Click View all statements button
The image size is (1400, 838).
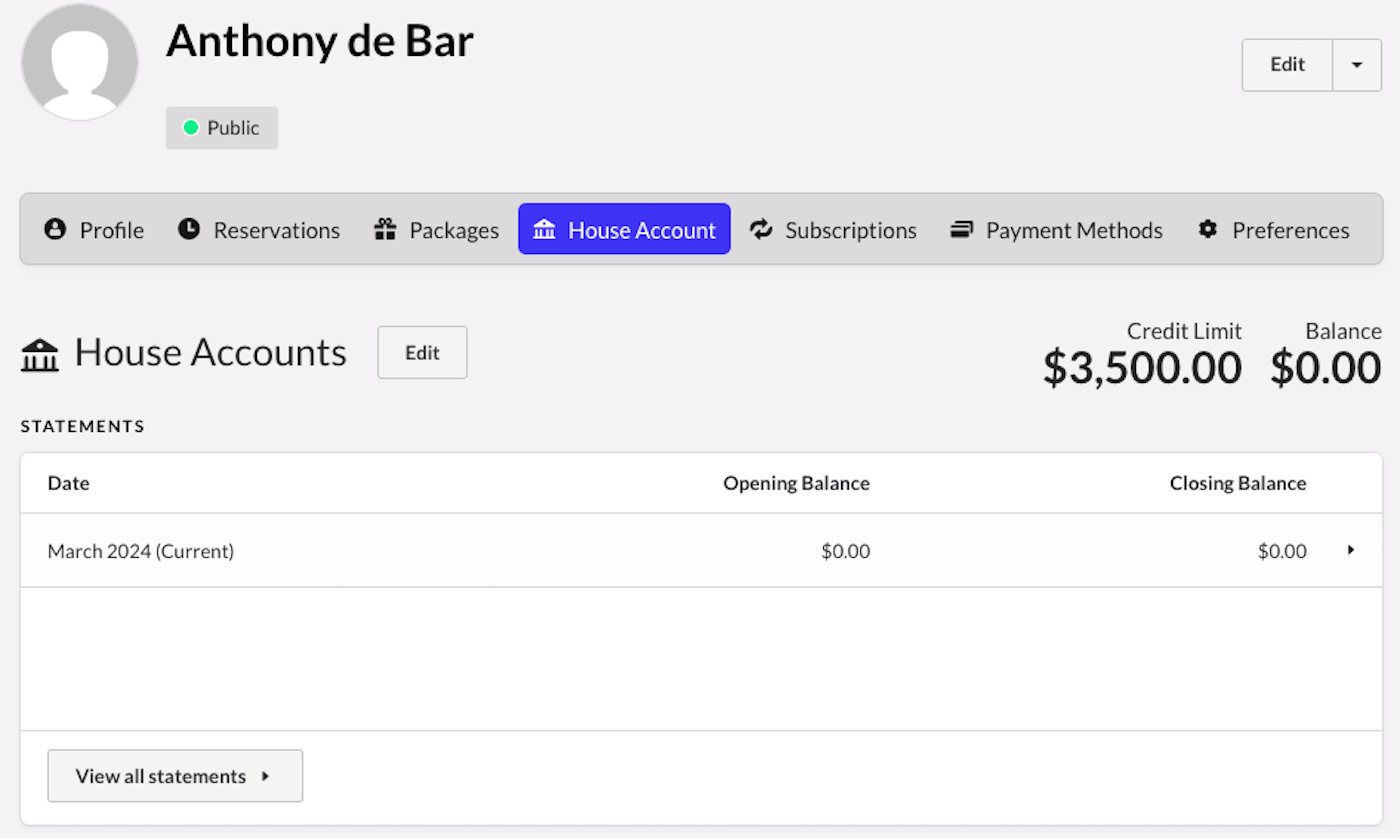click(175, 776)
